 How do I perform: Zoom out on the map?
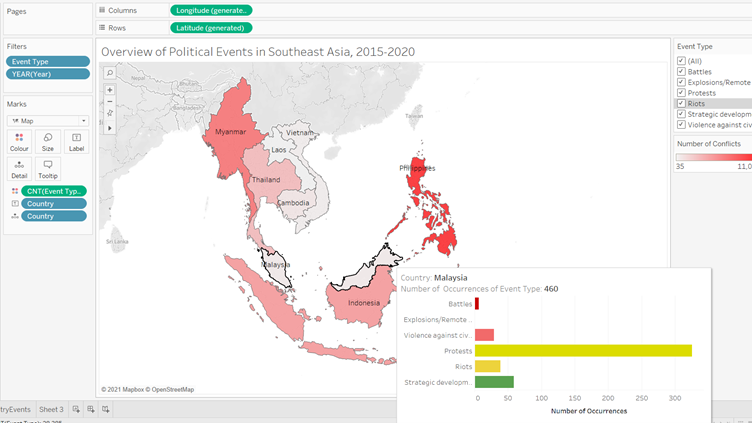(110, 101)
